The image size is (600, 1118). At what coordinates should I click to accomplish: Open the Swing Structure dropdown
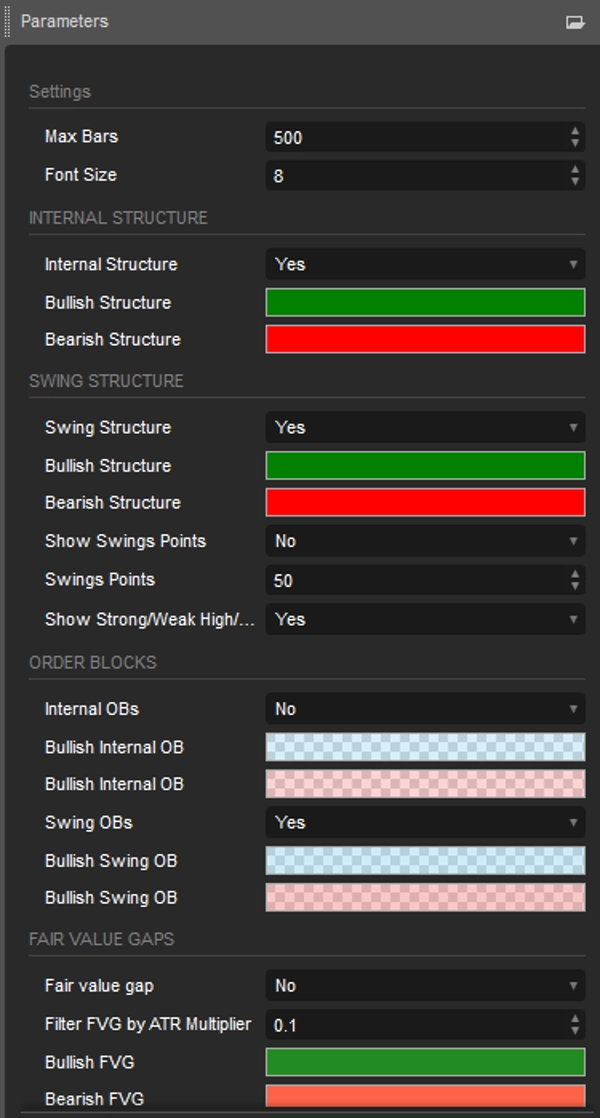[x=424, y=427]
